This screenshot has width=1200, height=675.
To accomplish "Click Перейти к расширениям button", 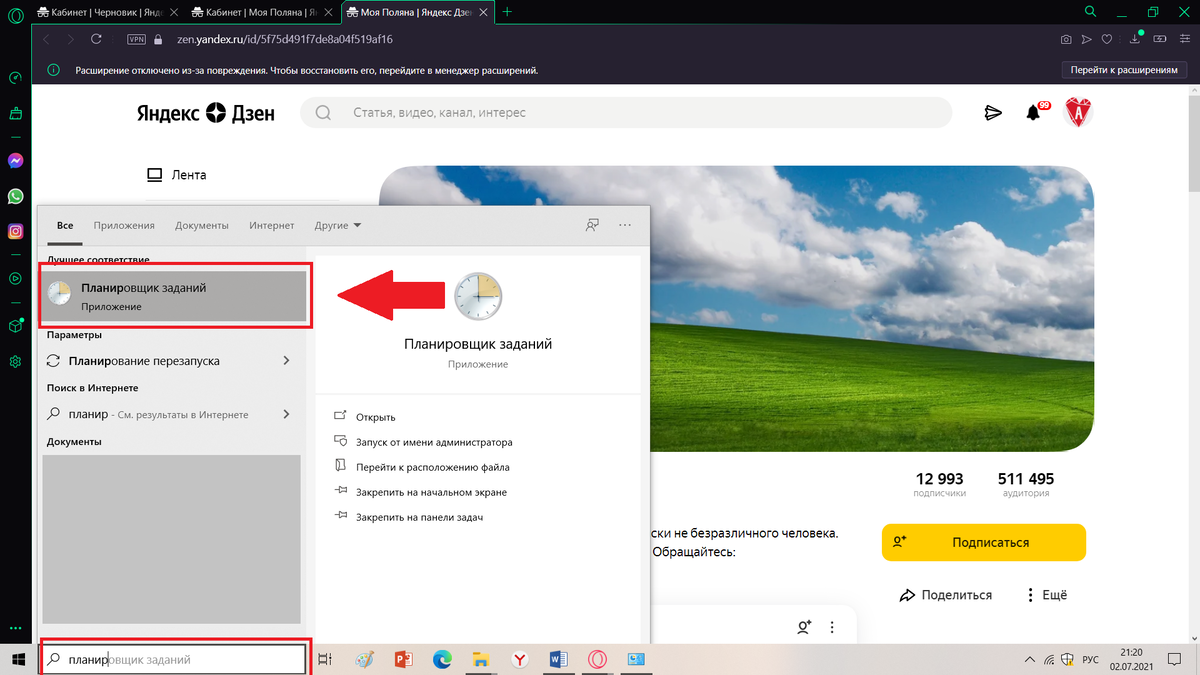I will coord(1124,70).
